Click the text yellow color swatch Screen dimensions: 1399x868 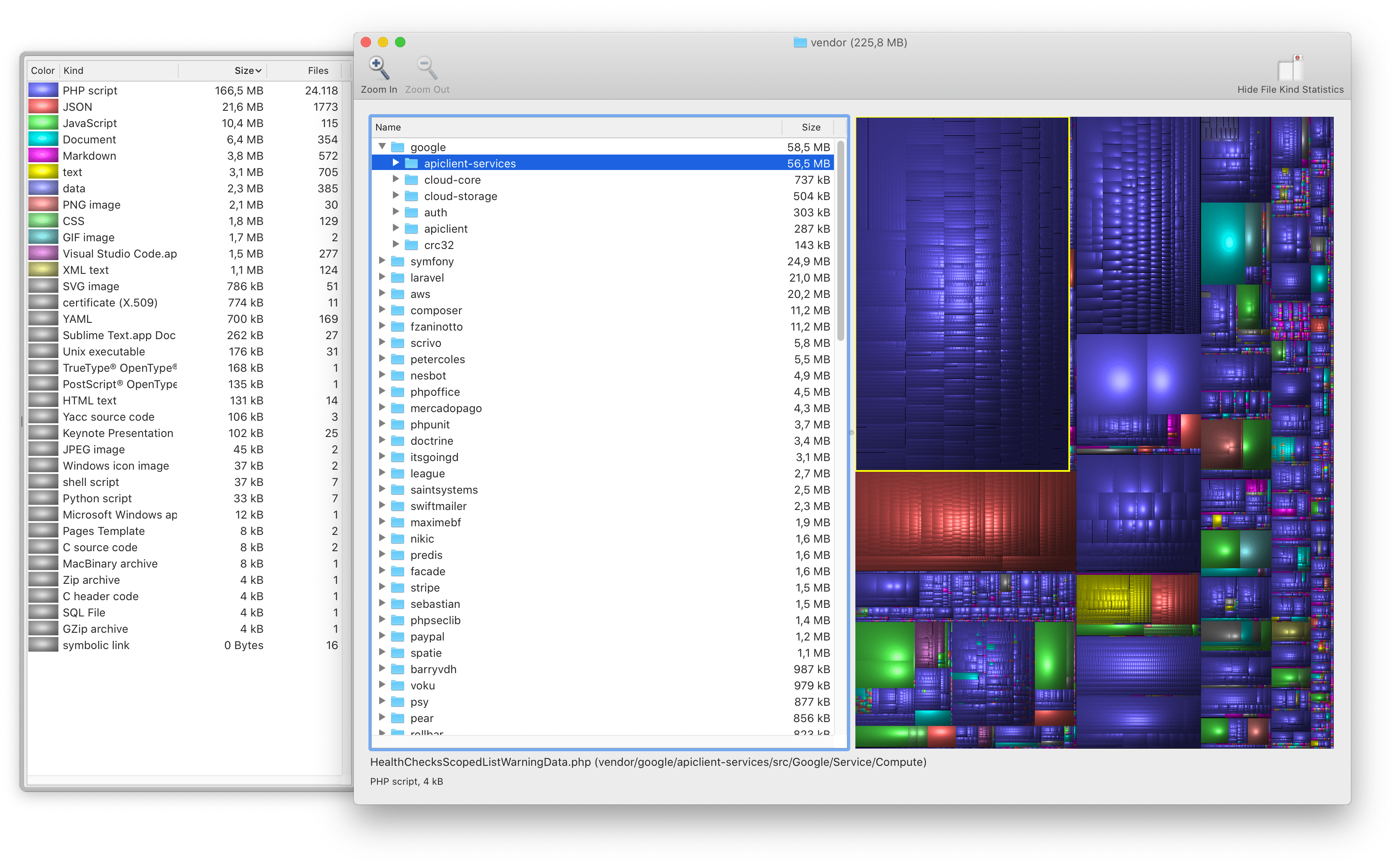point(43,172)
